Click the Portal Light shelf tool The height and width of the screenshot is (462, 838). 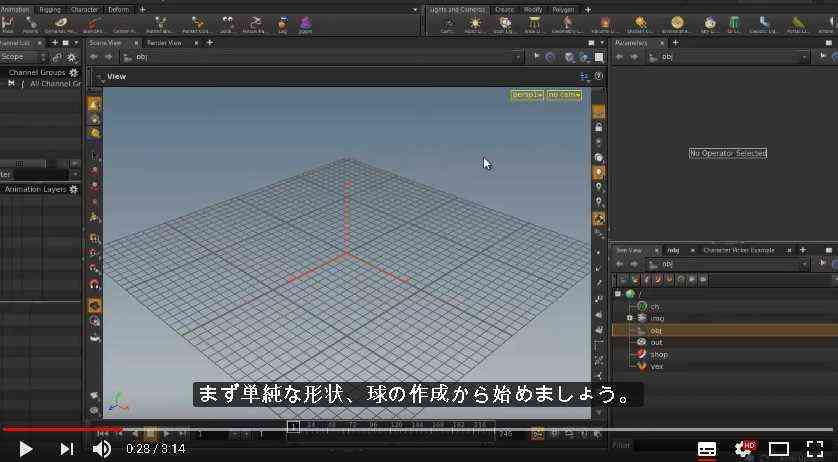(799, 25)
